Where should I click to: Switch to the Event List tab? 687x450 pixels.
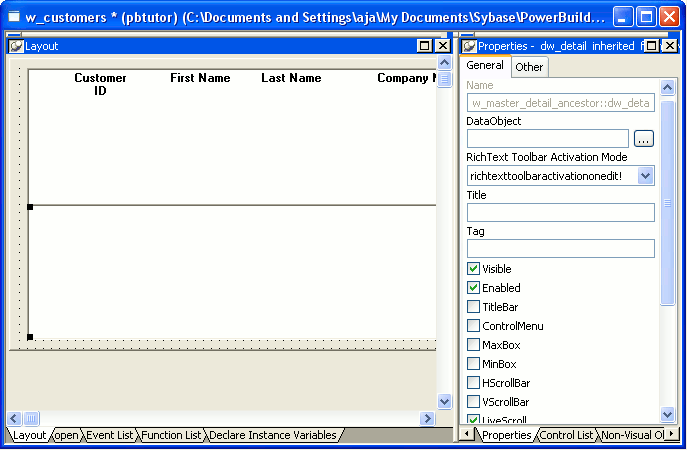(x=110, y=435)
